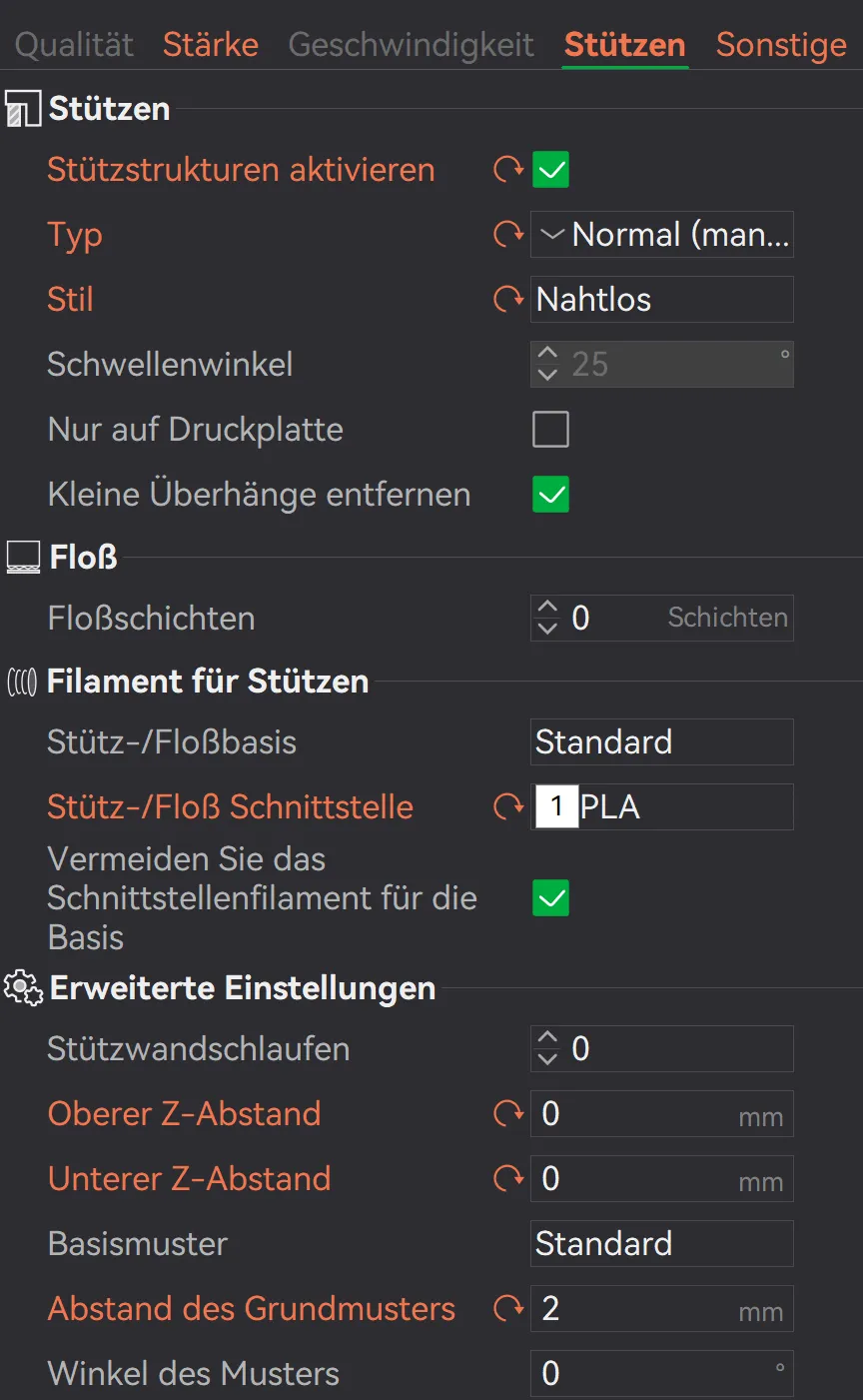Open the Stil dropdown set to Nahtlos
The image size is (863, 1400).
point(662,299)
